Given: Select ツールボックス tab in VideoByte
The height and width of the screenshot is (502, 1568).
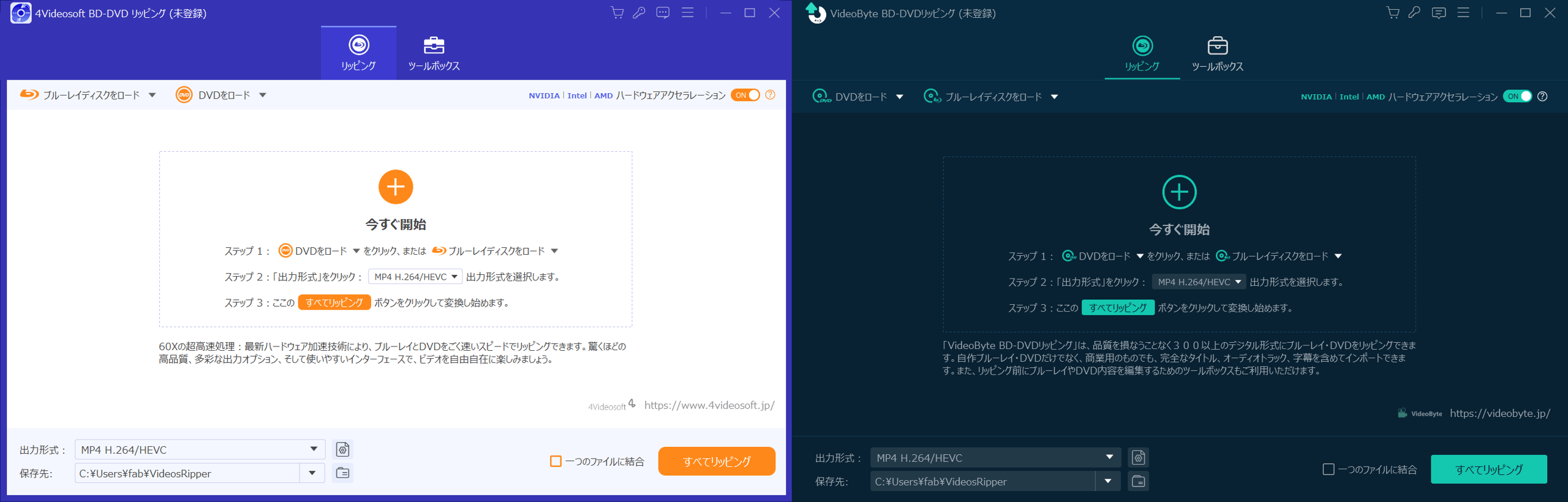Looking at the screenshot, I should pos(1217,54).
